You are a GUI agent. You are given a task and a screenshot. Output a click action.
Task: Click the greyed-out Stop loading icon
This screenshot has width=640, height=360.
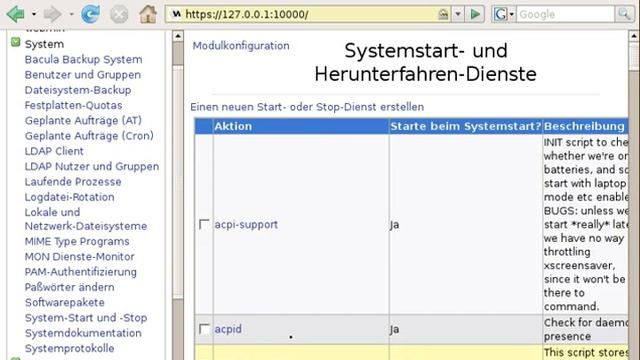(119, 15)
